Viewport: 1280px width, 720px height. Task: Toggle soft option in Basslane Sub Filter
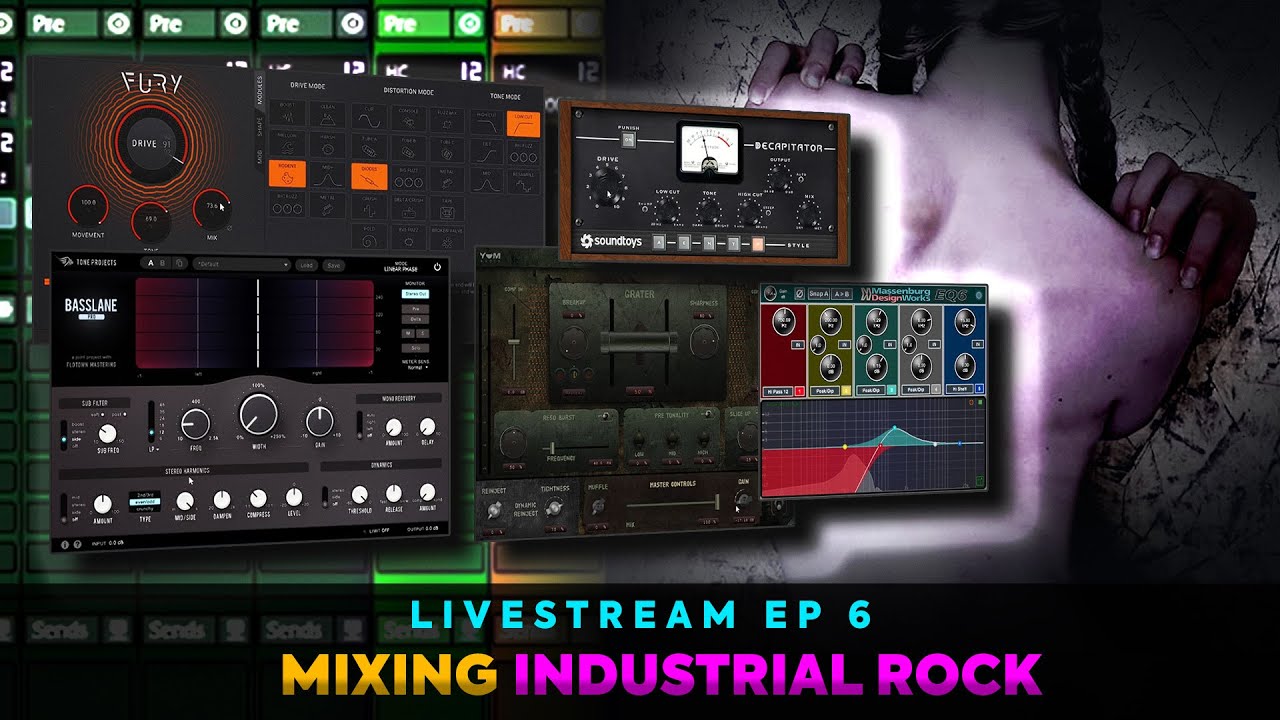[x=98, y=414]
